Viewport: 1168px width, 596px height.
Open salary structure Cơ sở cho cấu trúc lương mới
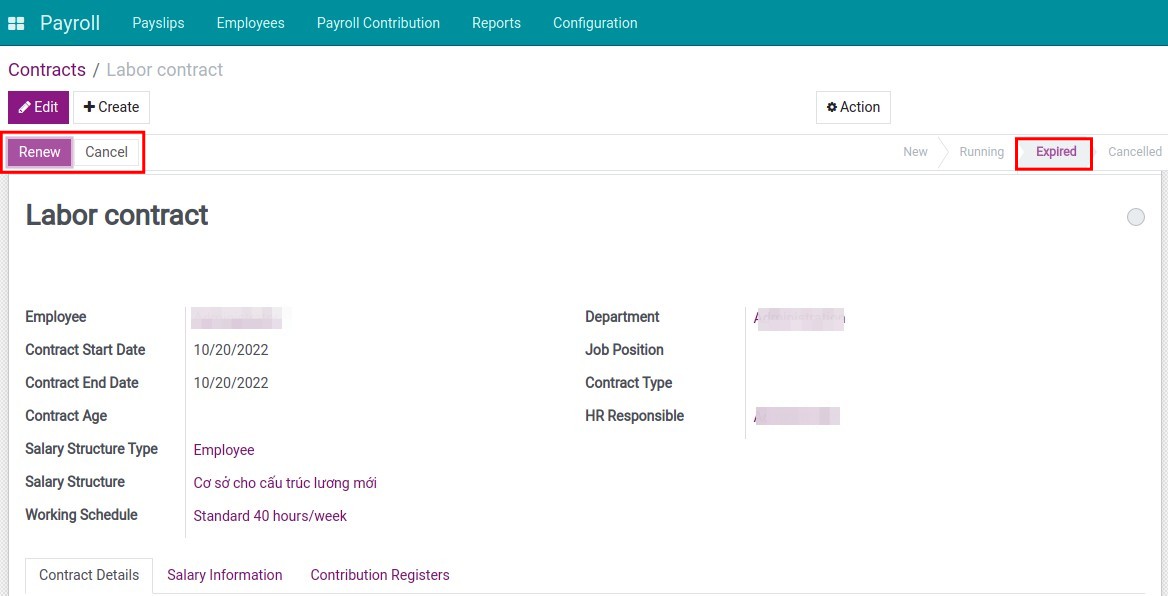click(x=286, y=482)
